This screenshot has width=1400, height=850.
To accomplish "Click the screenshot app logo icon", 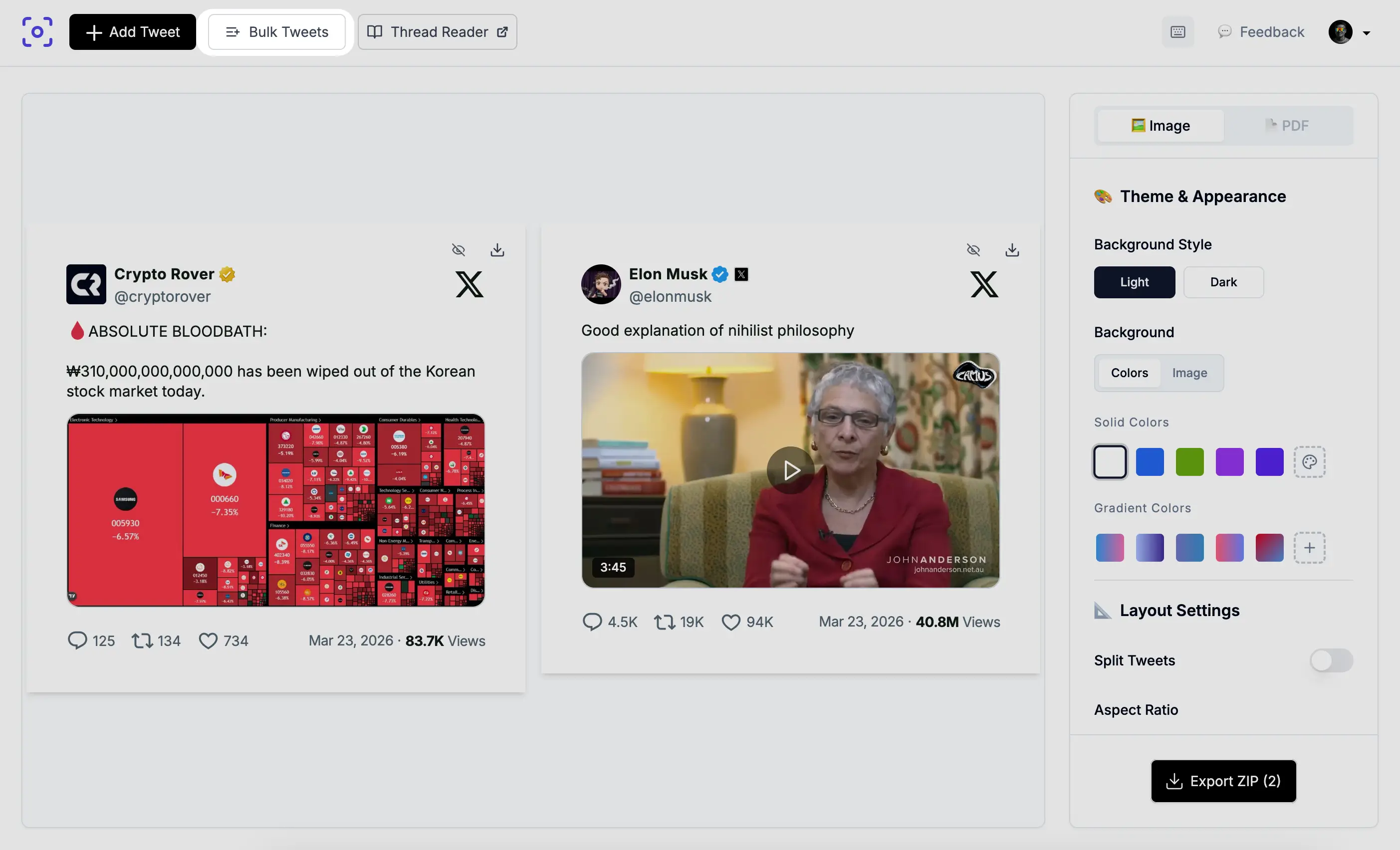I will 37,32.
